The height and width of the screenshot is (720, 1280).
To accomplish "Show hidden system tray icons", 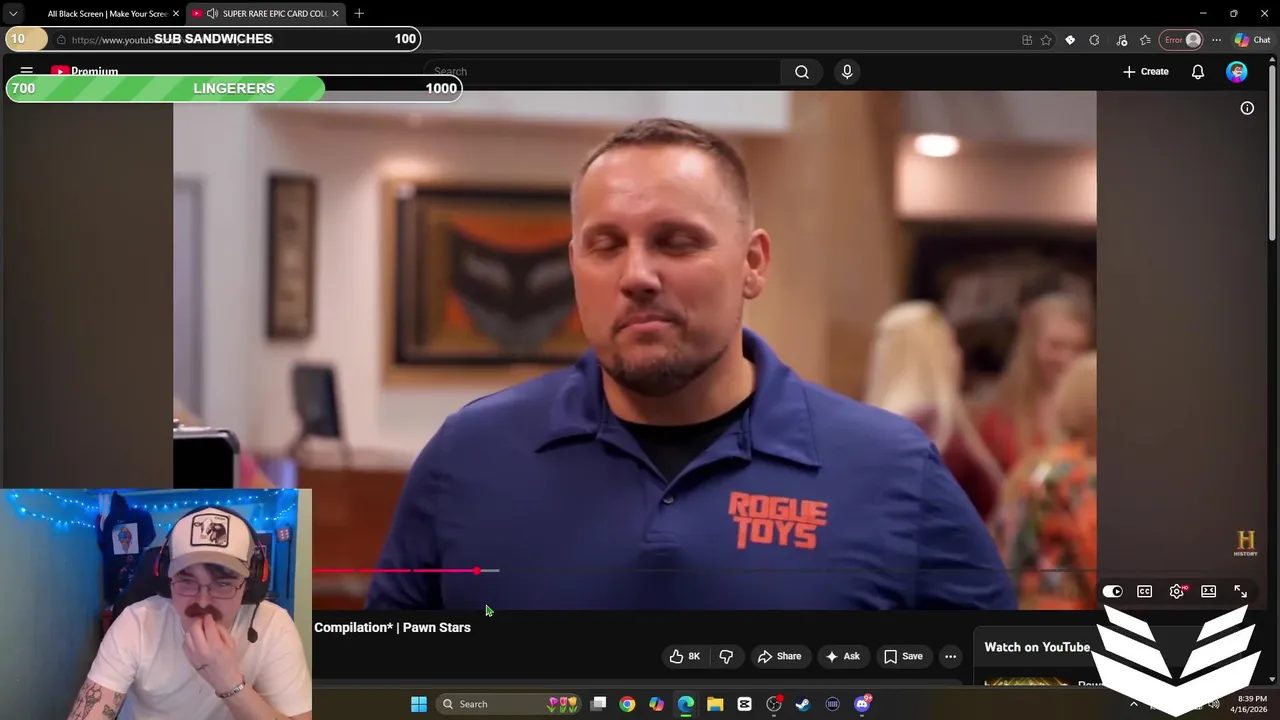I will (x=1133, y=704).
